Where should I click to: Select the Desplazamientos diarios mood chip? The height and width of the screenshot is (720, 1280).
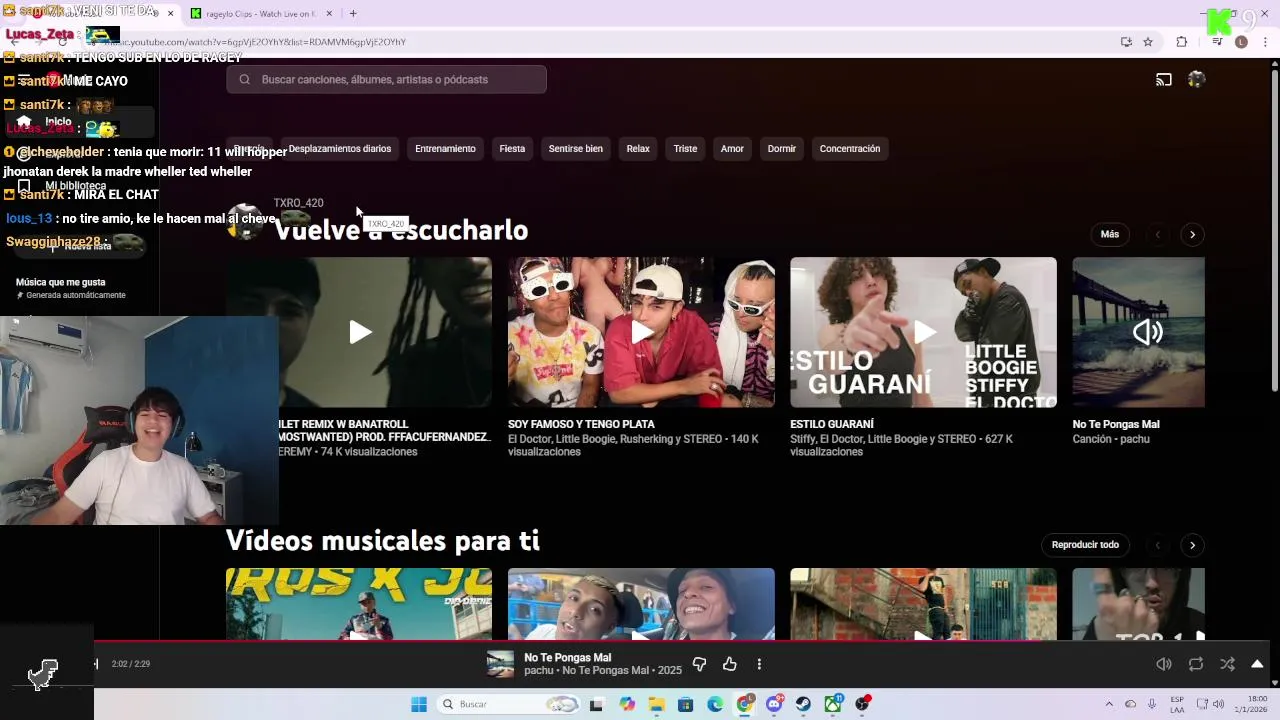click(339, 149)
